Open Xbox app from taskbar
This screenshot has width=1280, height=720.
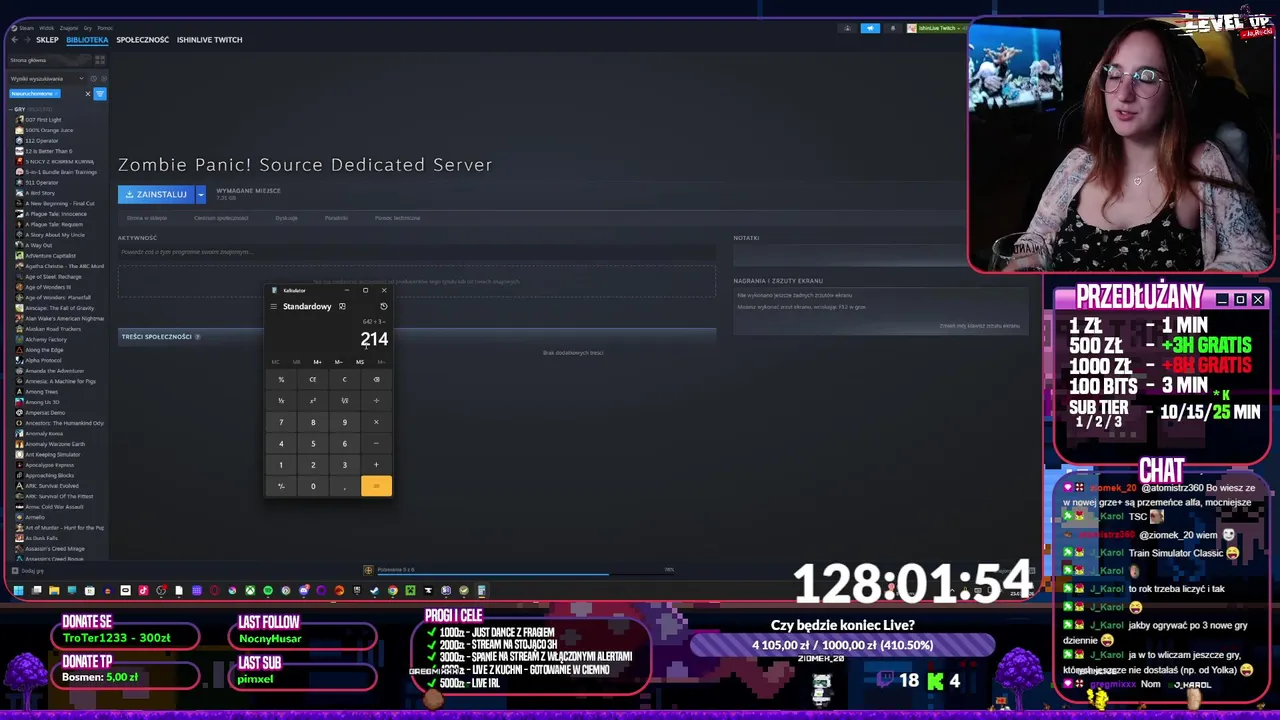250,590
